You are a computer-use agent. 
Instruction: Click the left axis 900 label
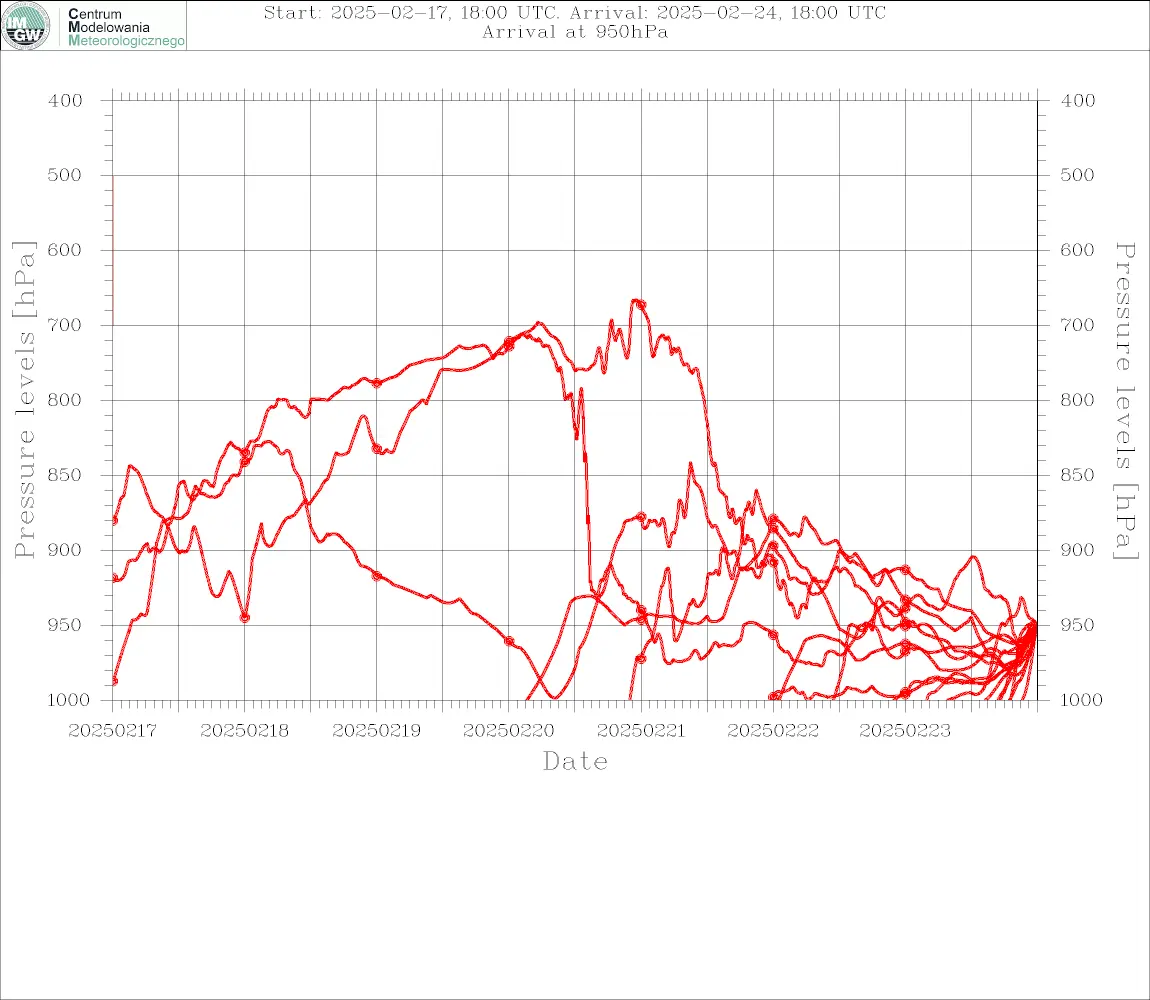[65, 550]
